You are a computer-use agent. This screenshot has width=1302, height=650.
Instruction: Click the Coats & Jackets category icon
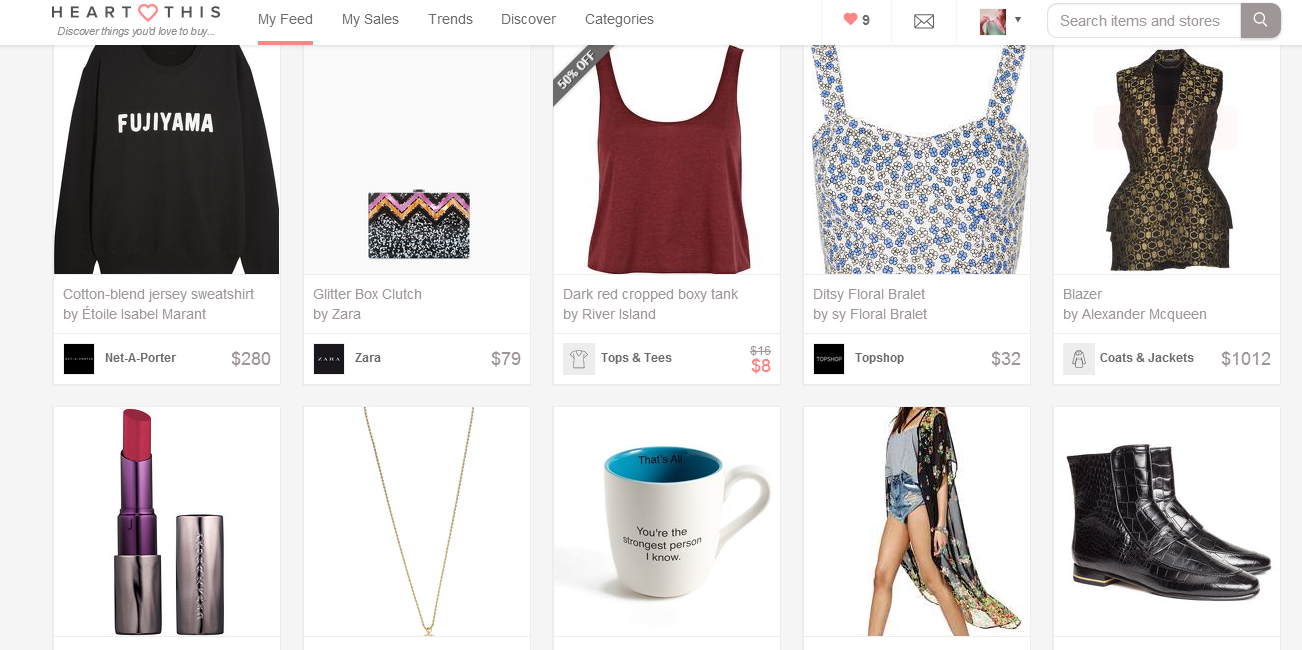pos(1079,359)
